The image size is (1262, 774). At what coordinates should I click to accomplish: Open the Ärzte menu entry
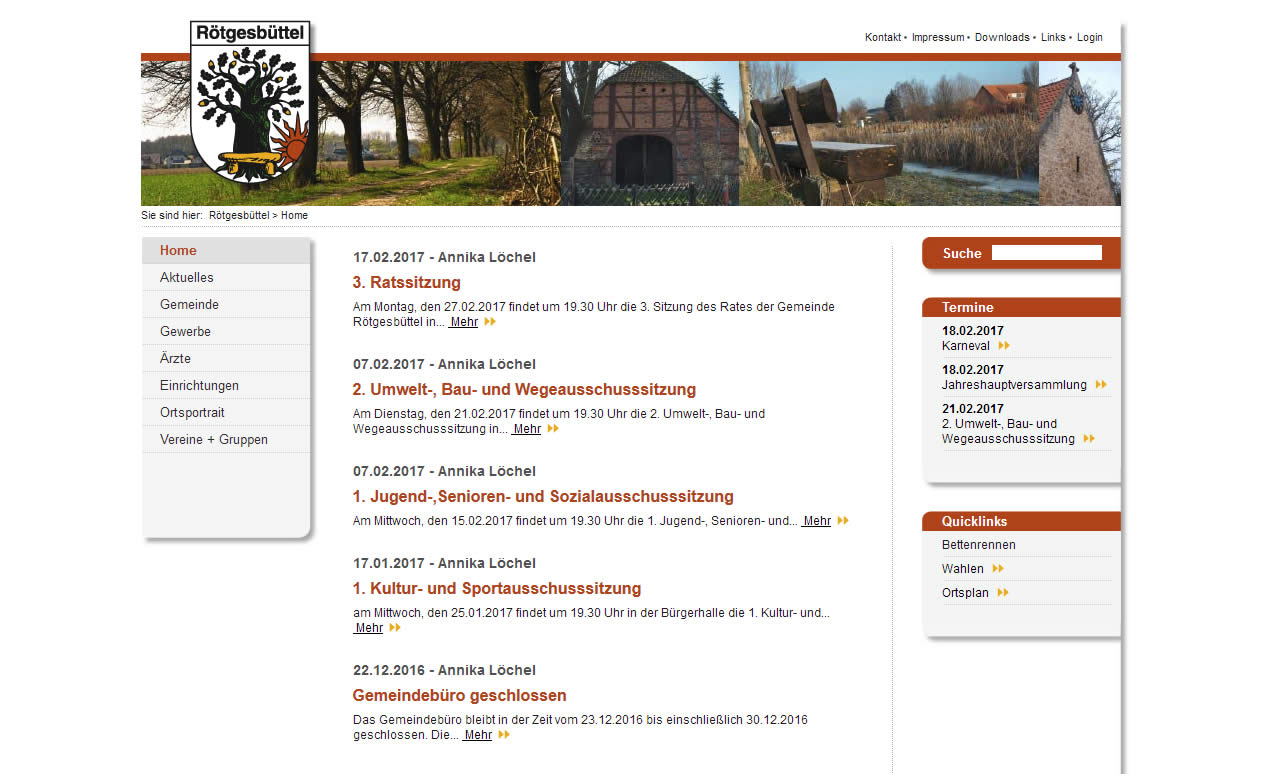226,359
